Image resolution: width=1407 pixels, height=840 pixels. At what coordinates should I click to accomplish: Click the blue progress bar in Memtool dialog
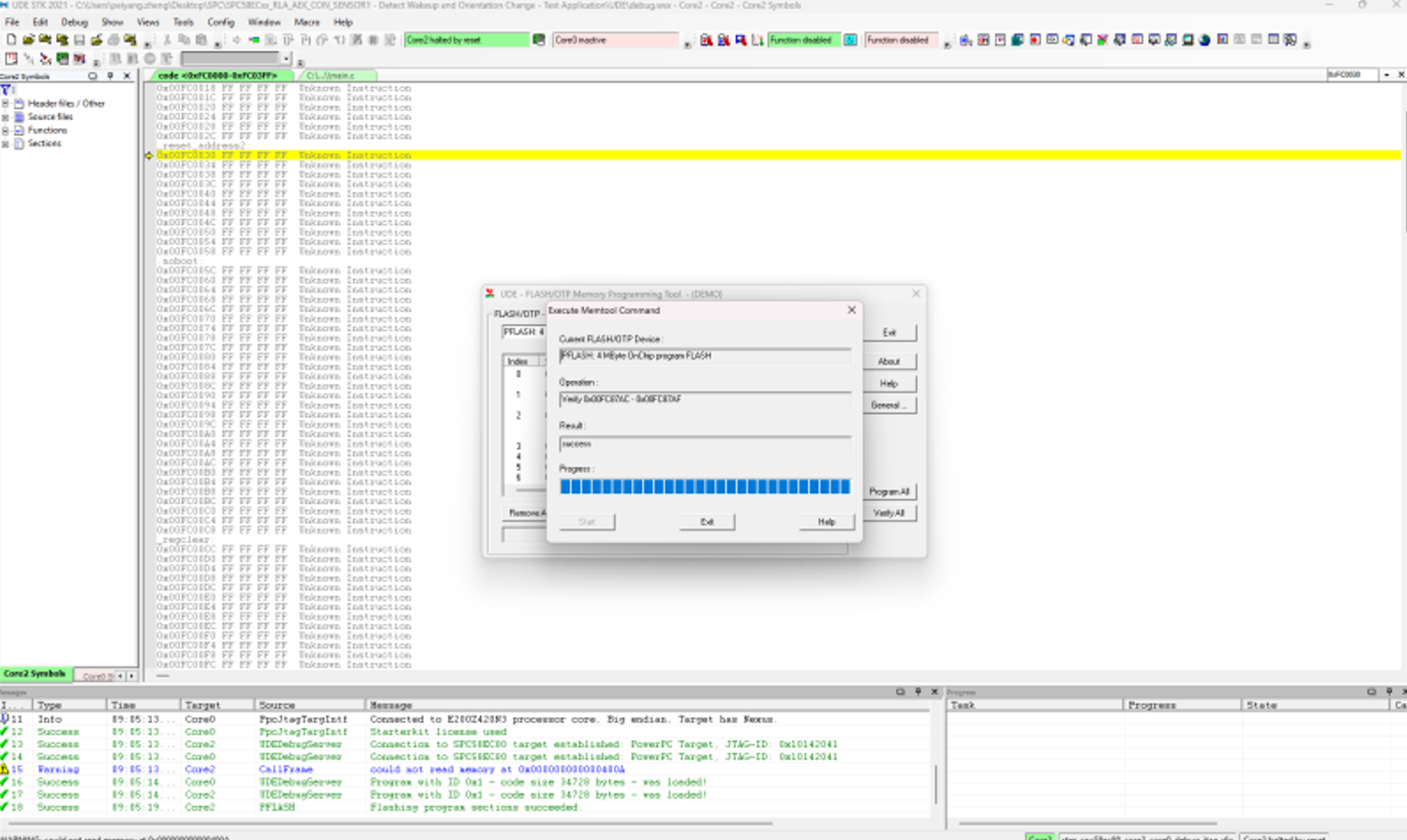[x=705, y=486]
